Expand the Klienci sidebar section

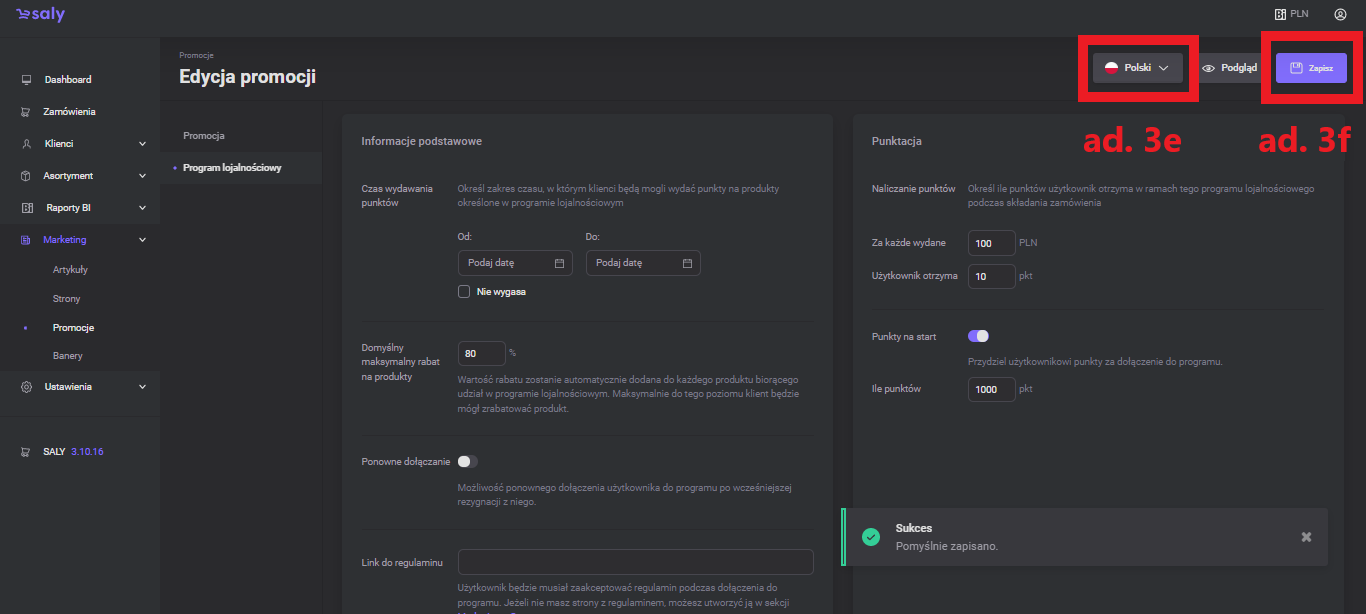(x=142, y=144)
